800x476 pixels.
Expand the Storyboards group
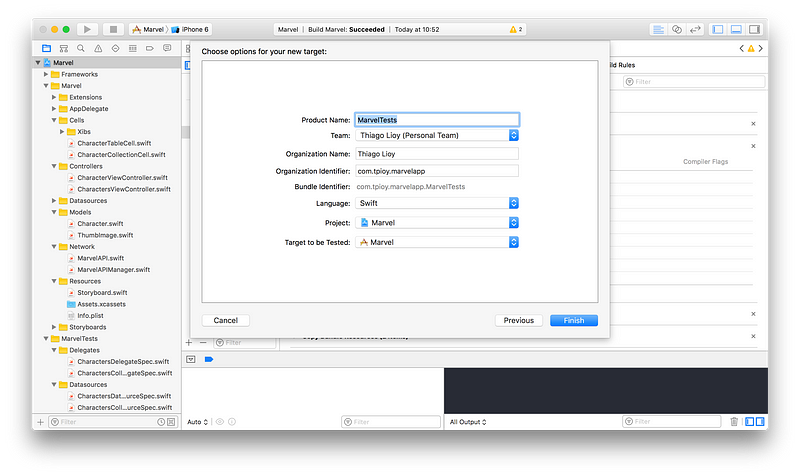[54, 327]
